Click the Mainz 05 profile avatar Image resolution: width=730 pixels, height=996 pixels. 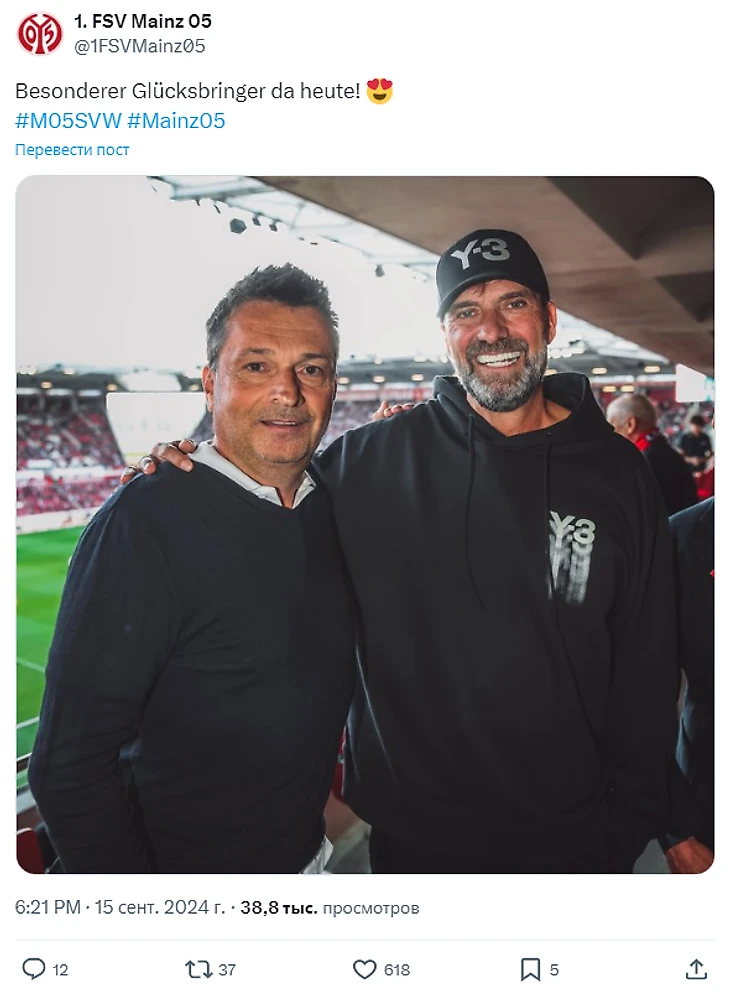tap(40, 34)
